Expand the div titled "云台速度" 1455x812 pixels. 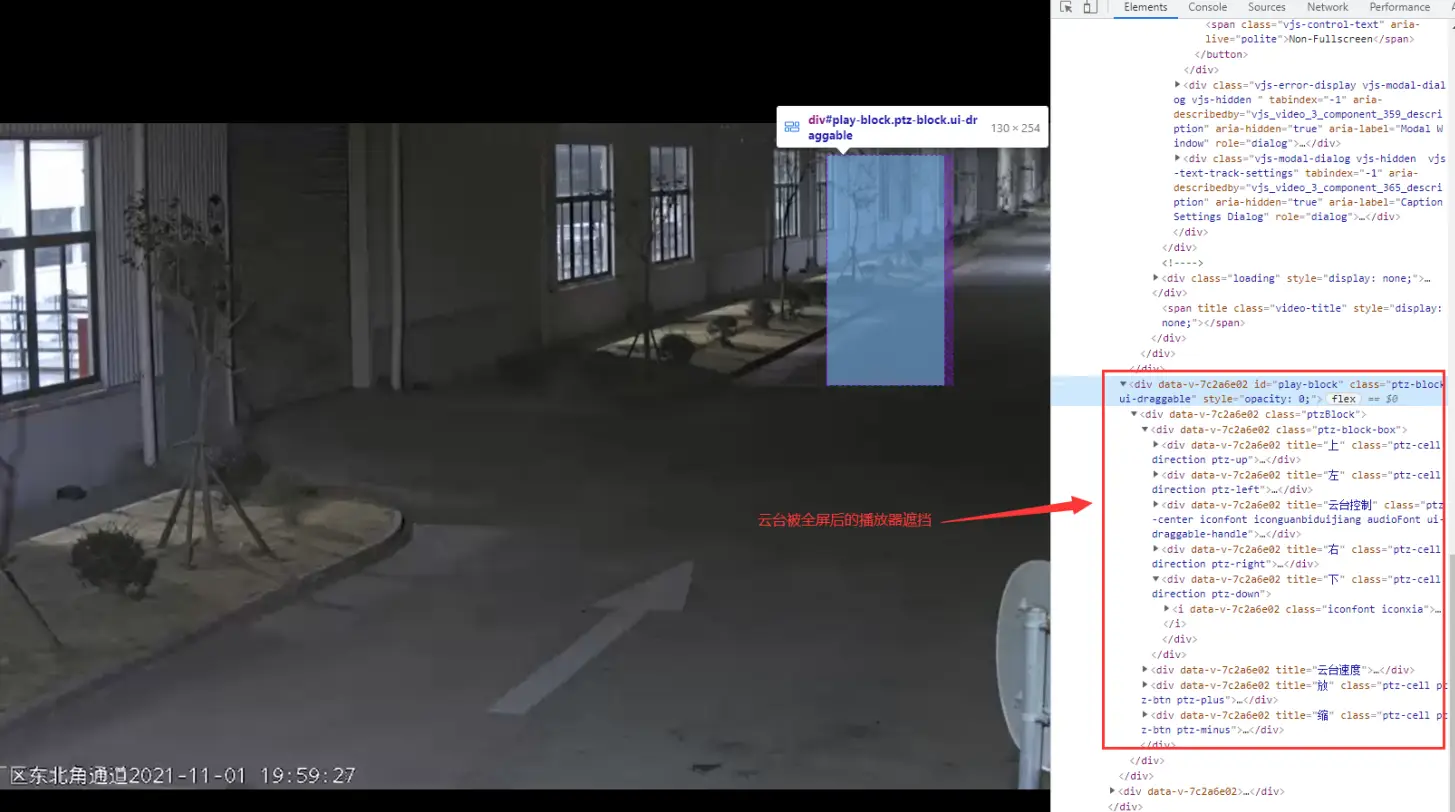1145,670
